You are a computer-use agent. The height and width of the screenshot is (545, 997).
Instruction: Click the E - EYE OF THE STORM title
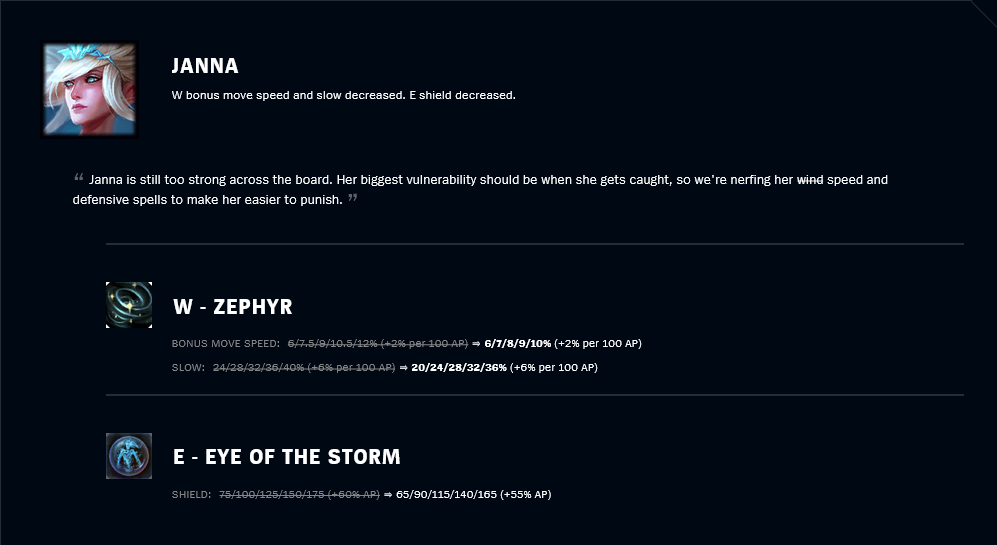287,457
